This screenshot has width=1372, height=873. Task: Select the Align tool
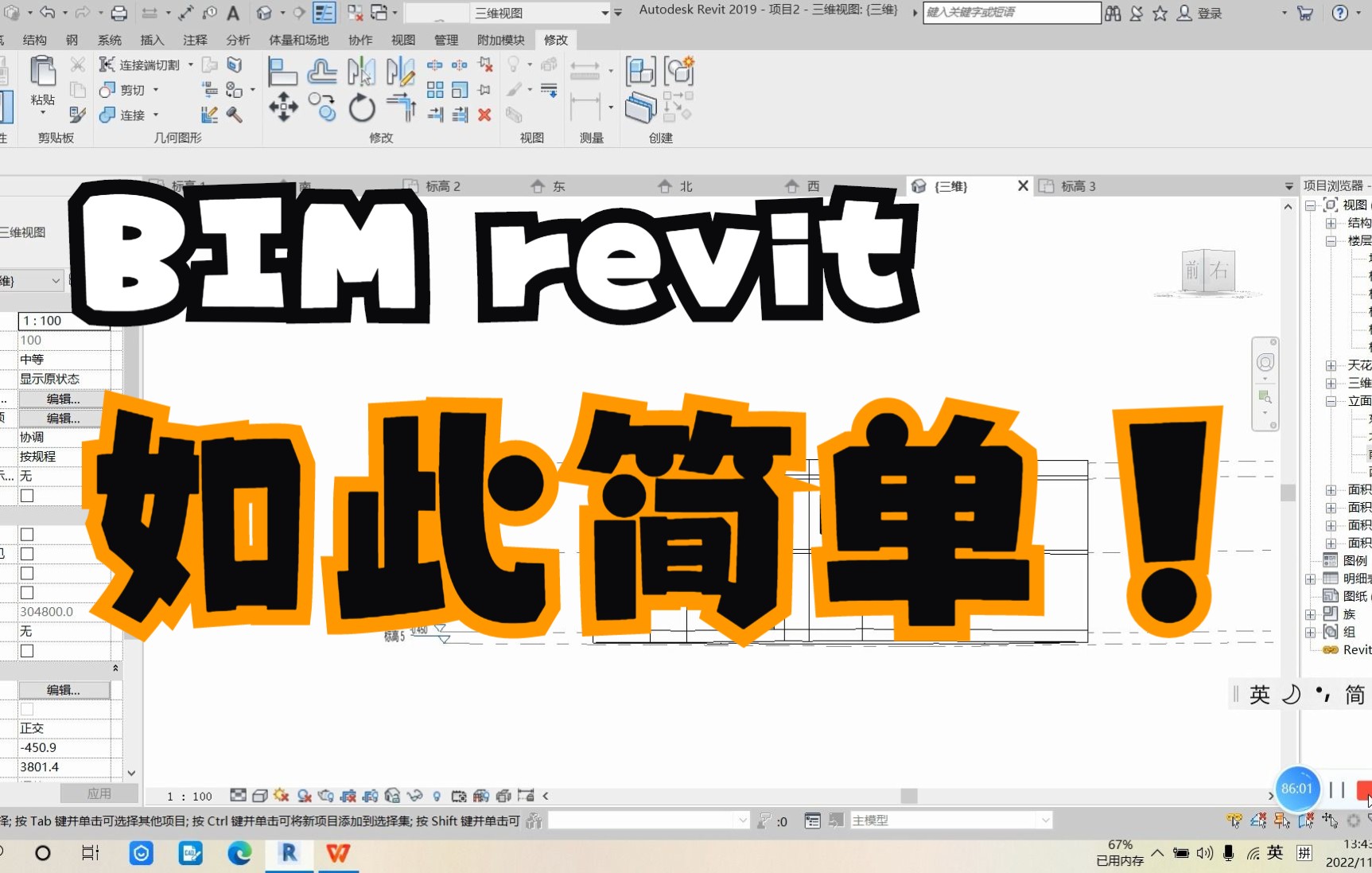click(282, 72)
